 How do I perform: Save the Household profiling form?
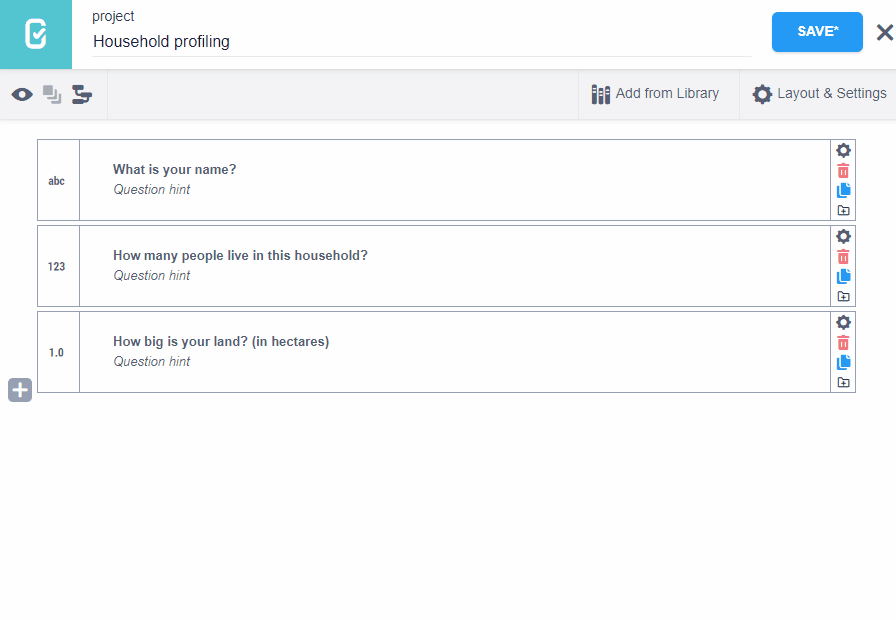coord(817,32)
